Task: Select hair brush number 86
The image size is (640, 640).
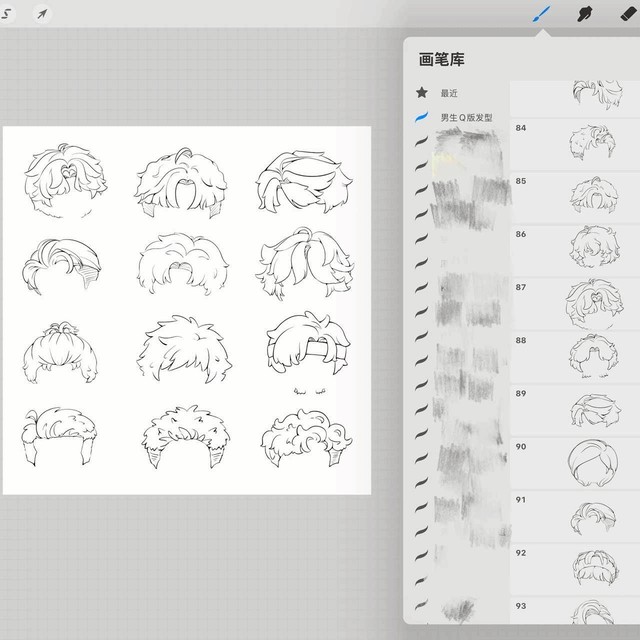Action: point(575,251)
